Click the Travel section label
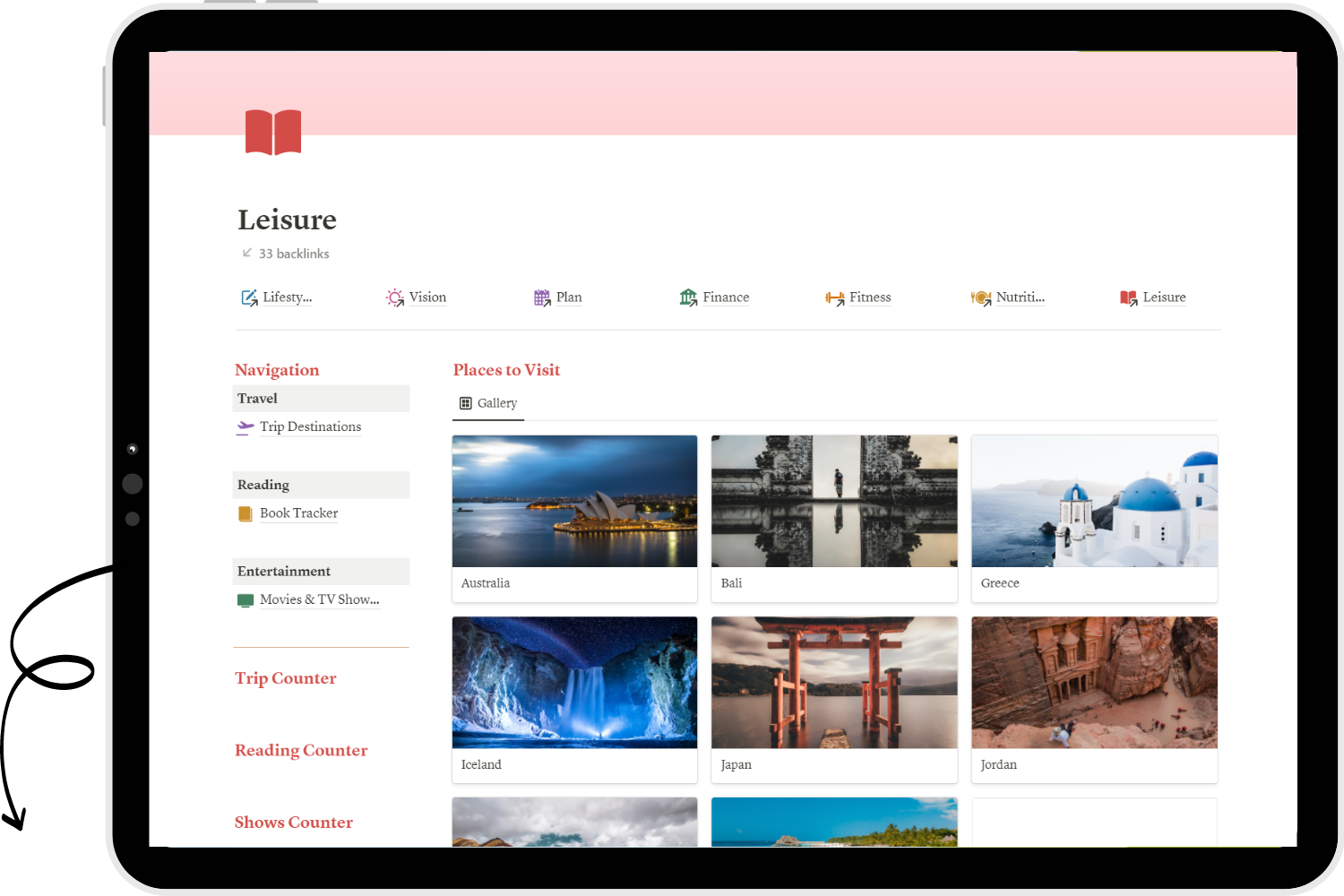 pyautogui.click(x=257, y=399)
